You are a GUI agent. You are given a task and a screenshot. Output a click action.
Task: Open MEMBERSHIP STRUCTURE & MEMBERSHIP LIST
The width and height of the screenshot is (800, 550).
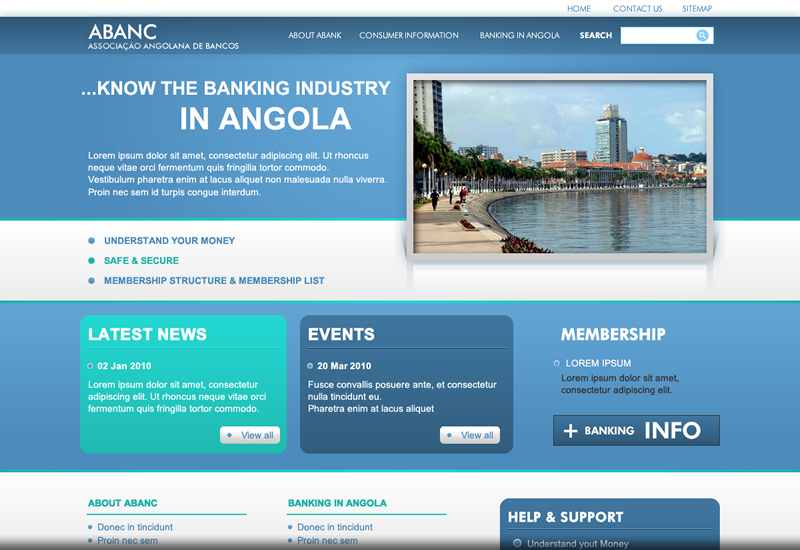pyautogui.click(x=214, y=281)
